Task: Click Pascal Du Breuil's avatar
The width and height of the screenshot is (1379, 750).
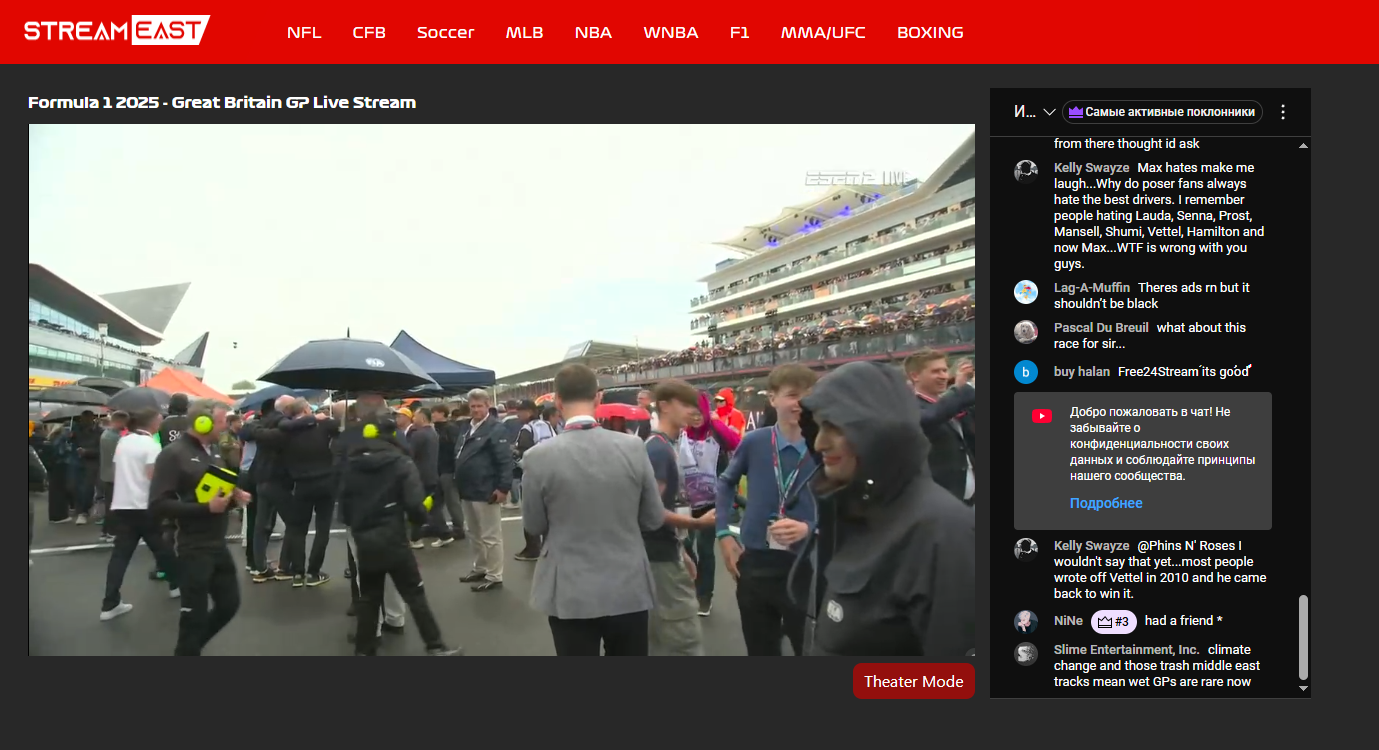Action: [x=1026, y=332]
